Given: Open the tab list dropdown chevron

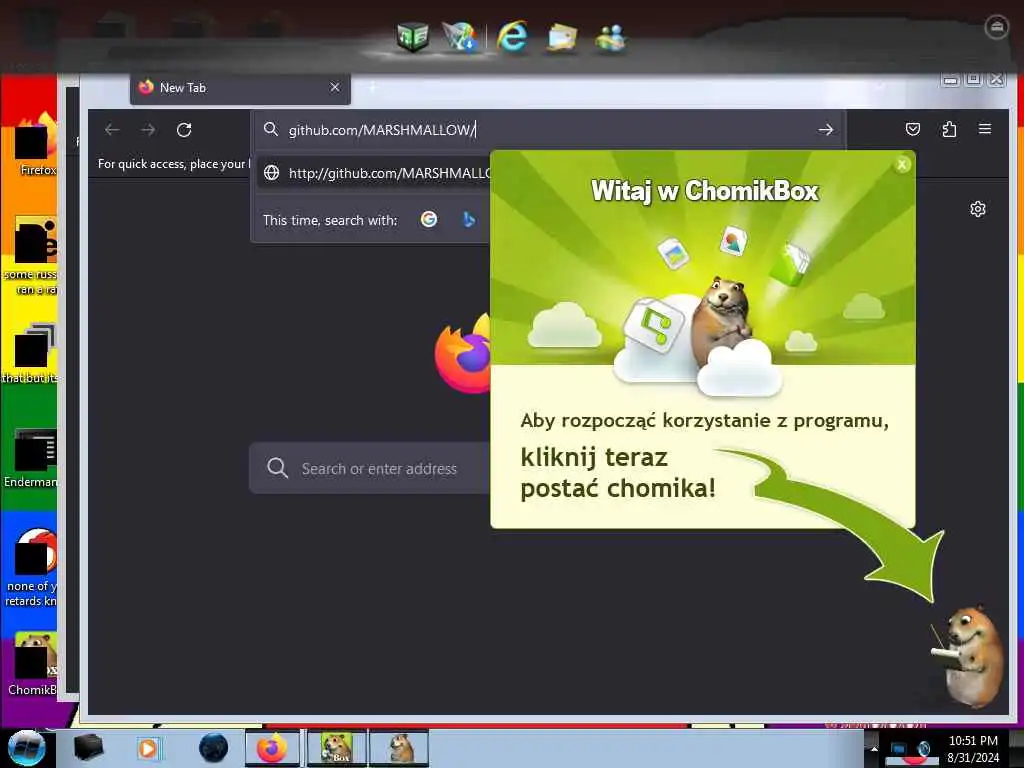Looking at the screenshot, I should (880, 86).
